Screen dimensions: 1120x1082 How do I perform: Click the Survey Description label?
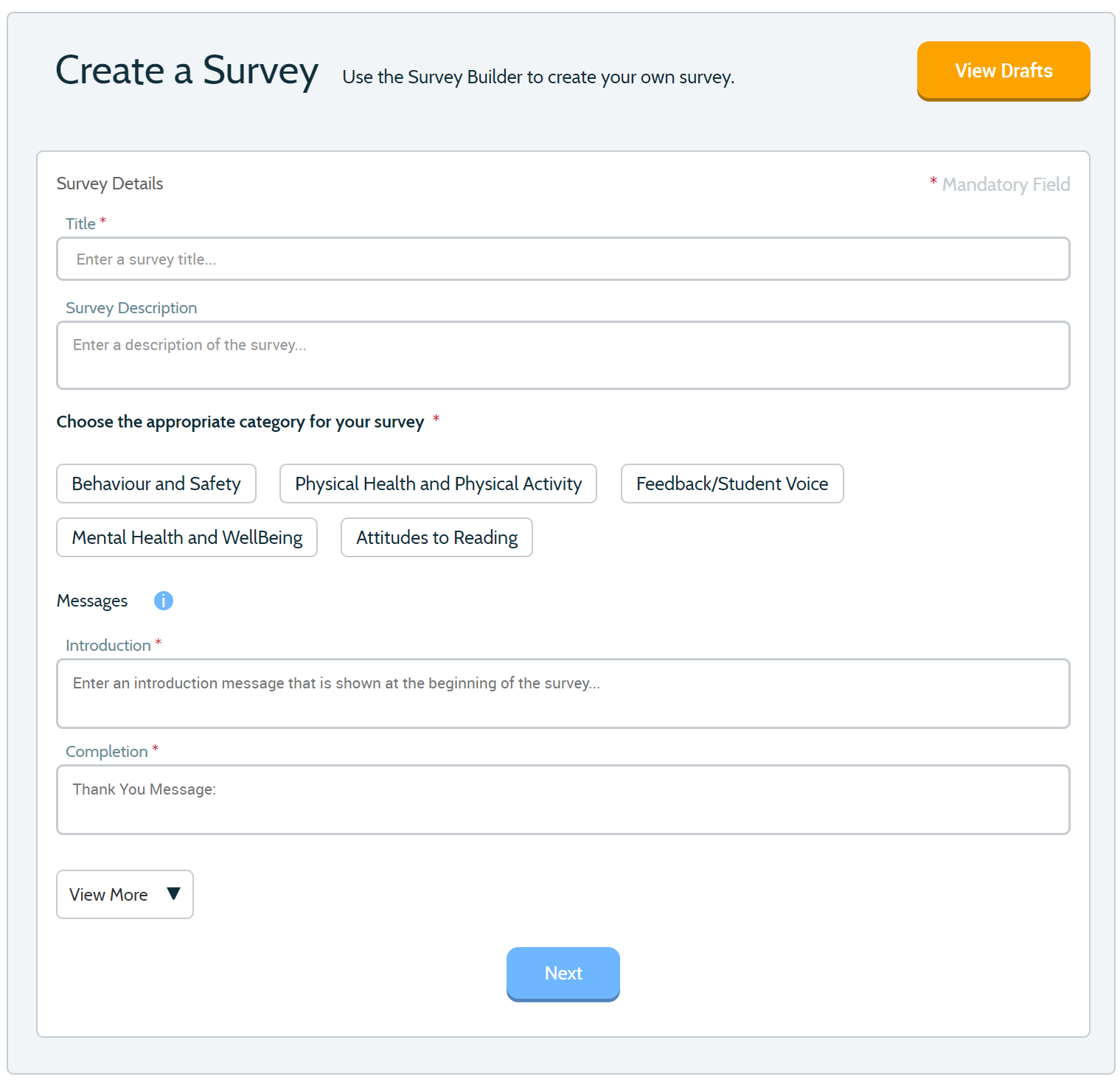[x=131, y=308]
